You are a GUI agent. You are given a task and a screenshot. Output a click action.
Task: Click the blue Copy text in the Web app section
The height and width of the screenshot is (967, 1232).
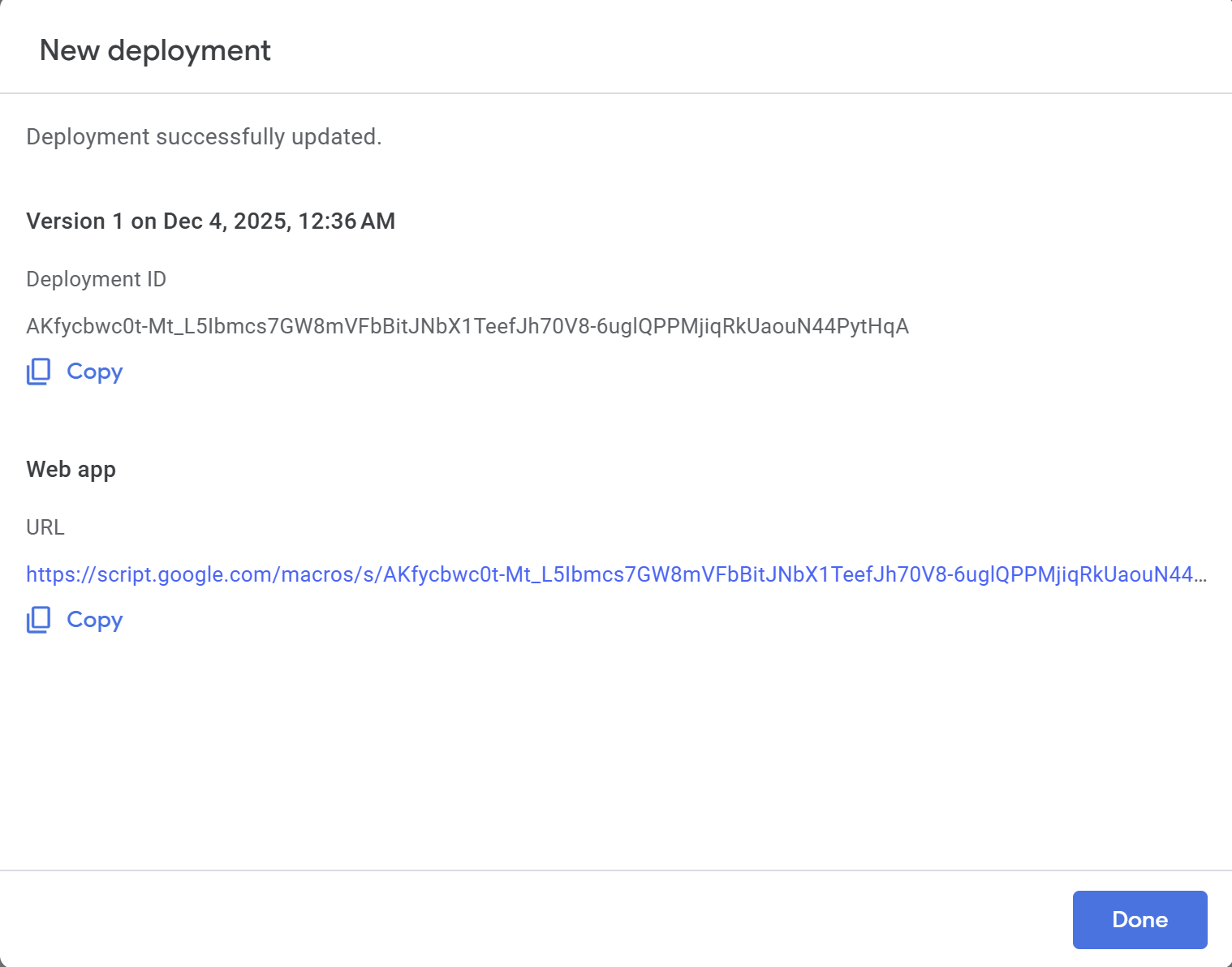click(x=94, y=619)
